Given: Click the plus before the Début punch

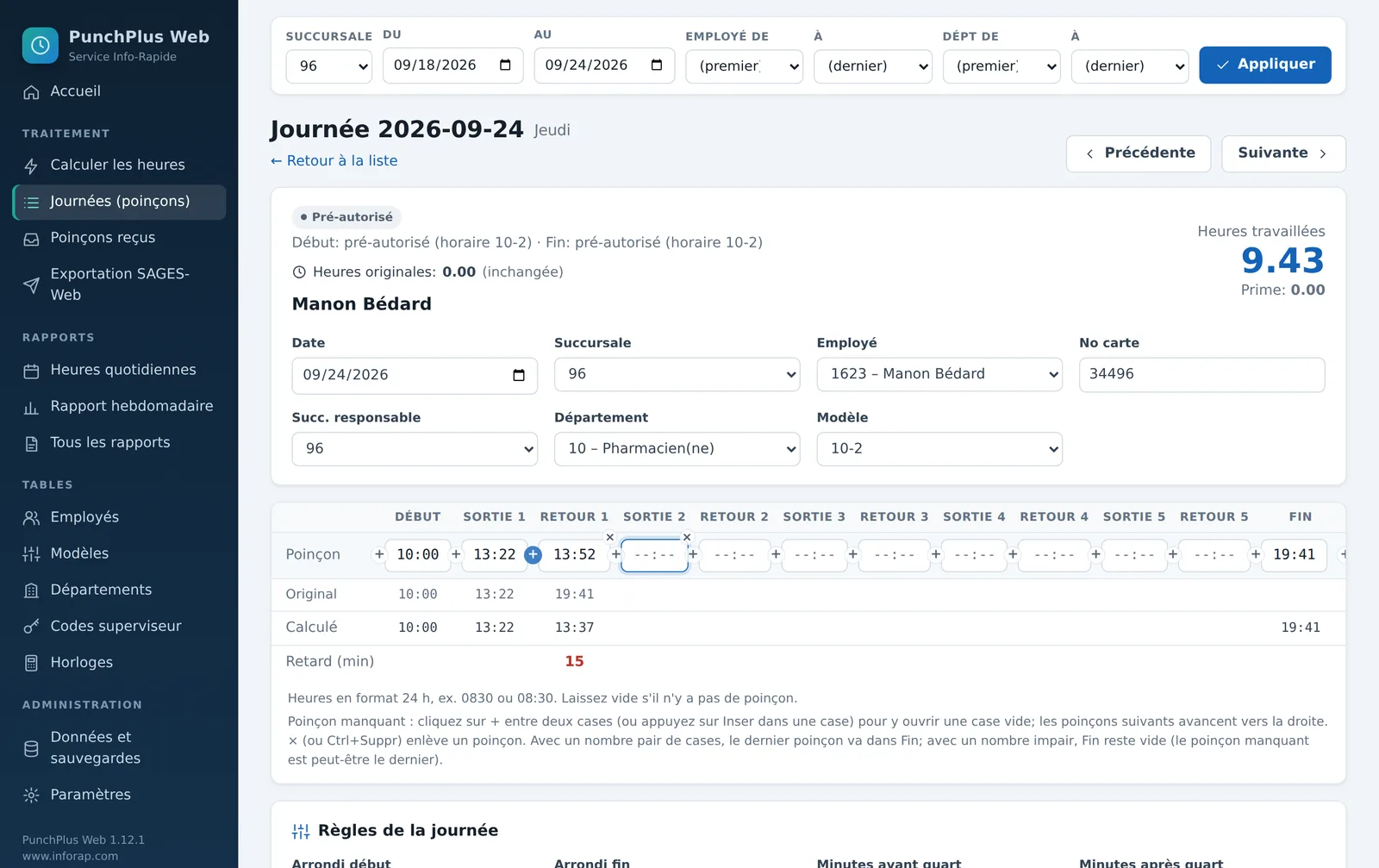Looking at the screenshot, I should coord(378,554).
